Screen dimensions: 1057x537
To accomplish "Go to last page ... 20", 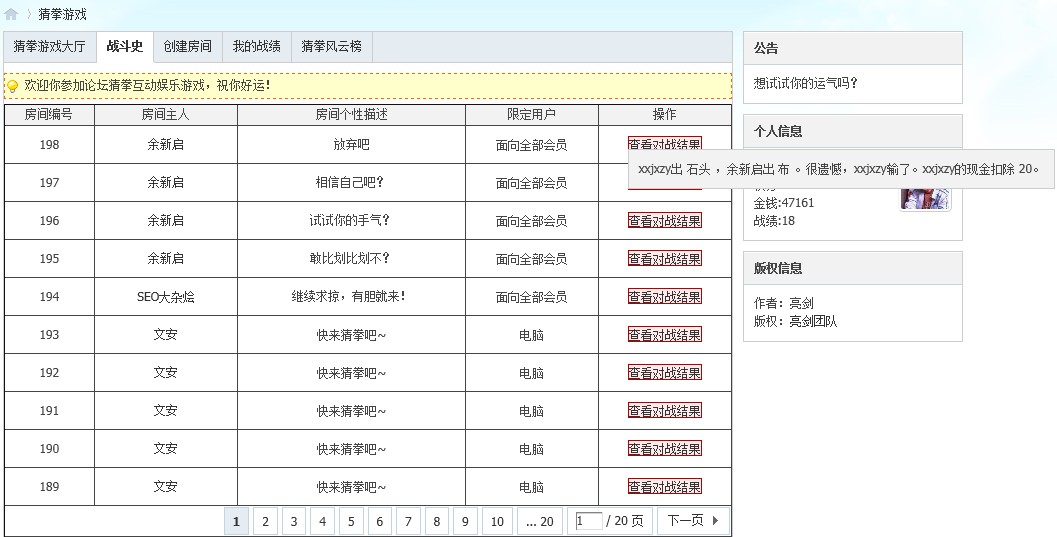I will click(x=539, y=521).
